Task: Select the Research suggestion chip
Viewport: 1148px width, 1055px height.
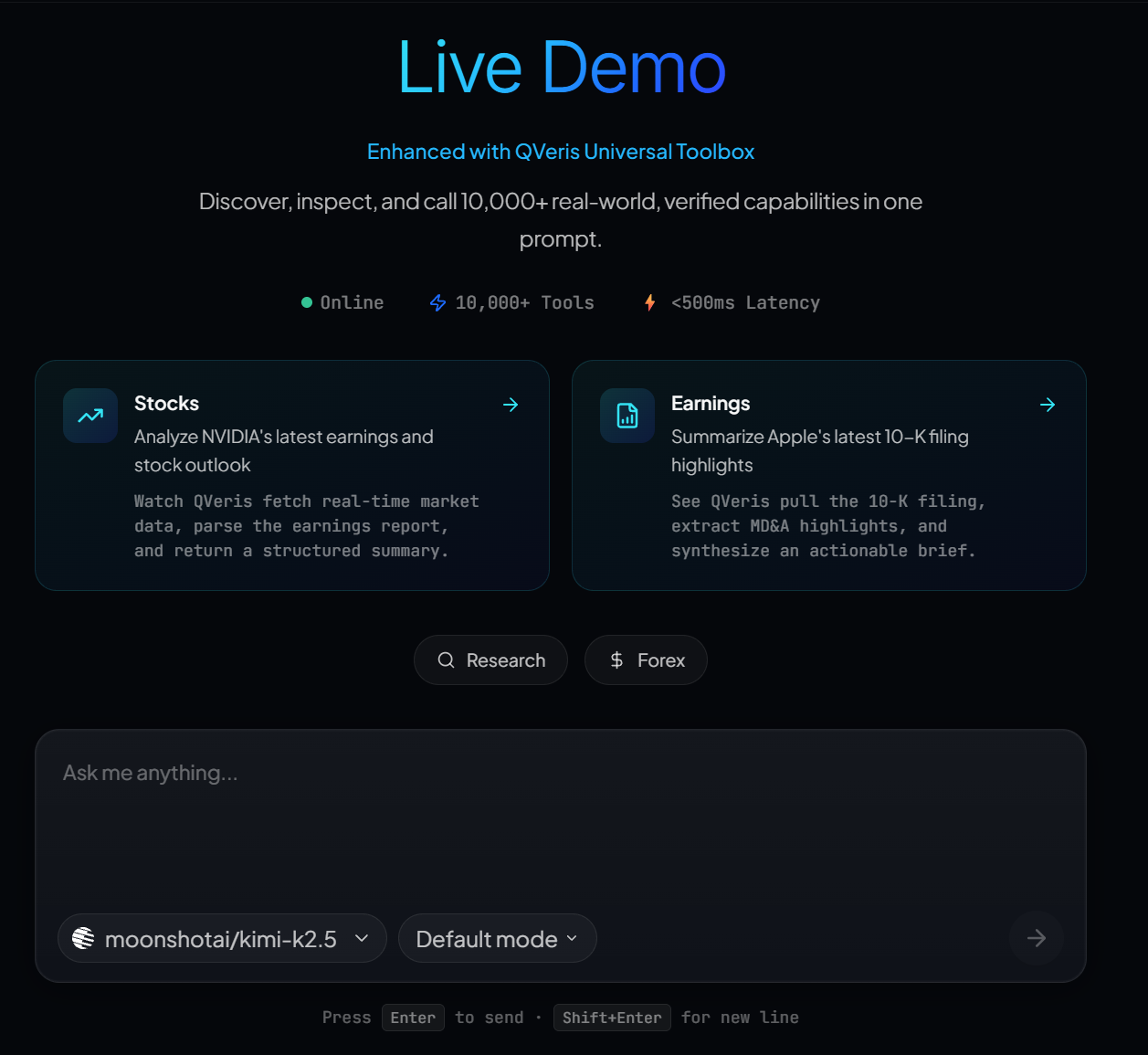Action: [x=490, y=660]
